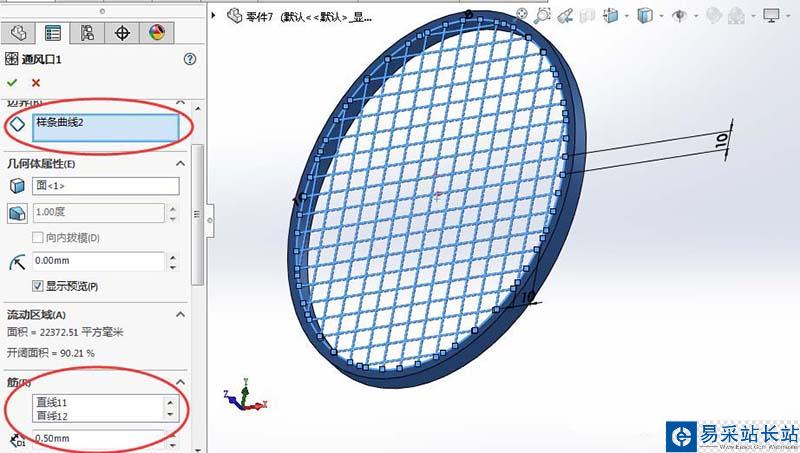Click the 通风口1 vent feature icon
Image resolution: width=800 pixels, height=453 pixels.
pos(11,59)
